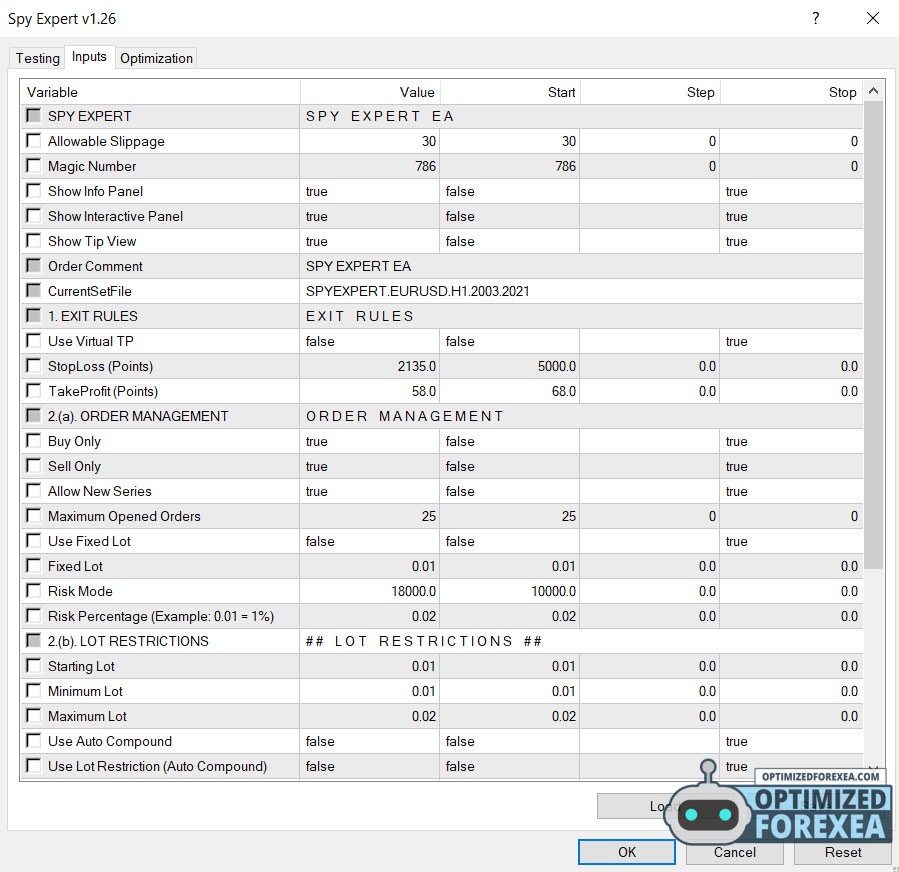Click the Step column header
The image size is (899, 872).
pyautogui.click(x=650, y=92)
